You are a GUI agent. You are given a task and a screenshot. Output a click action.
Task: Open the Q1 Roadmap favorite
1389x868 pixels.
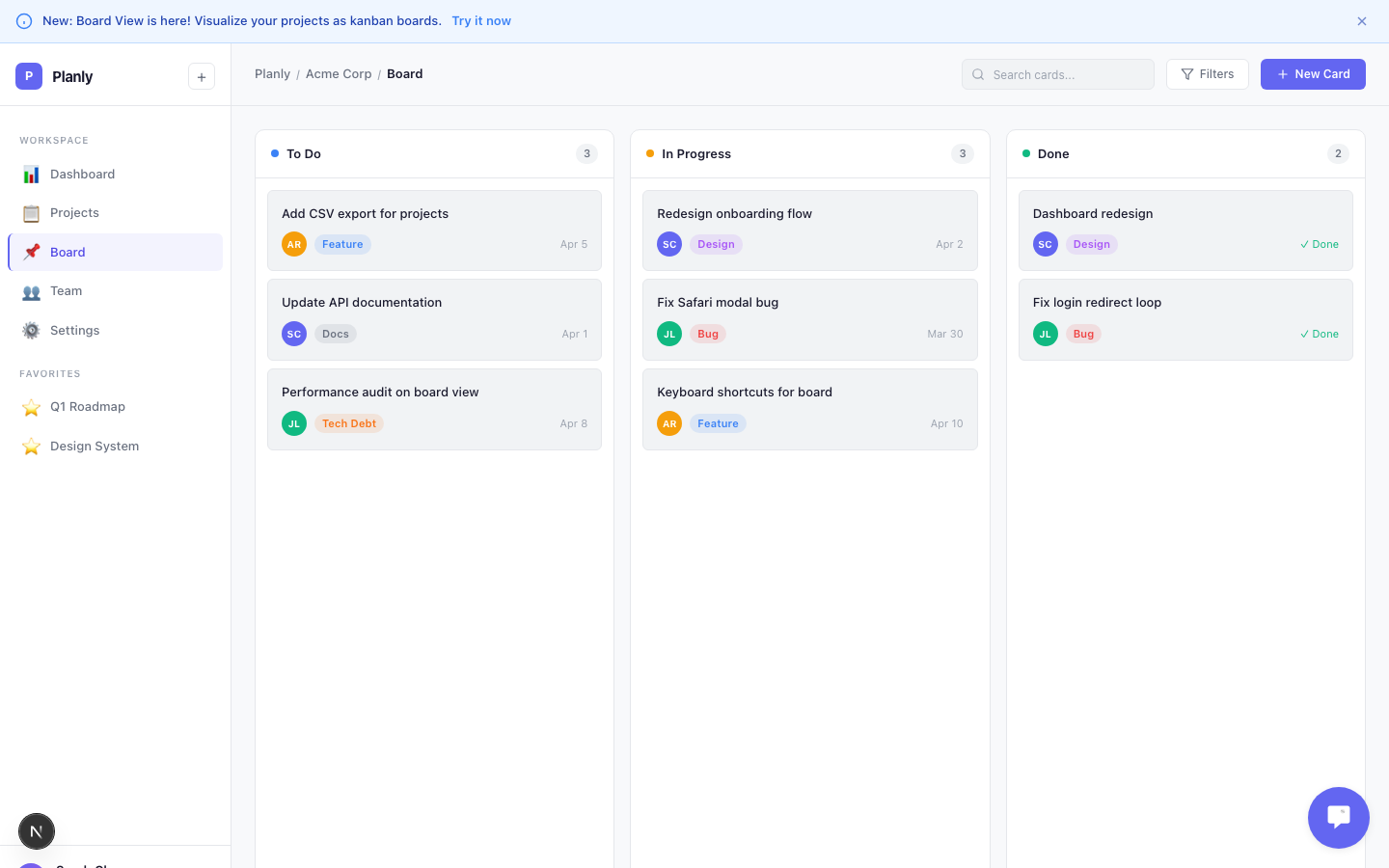(x=87, y=407)
